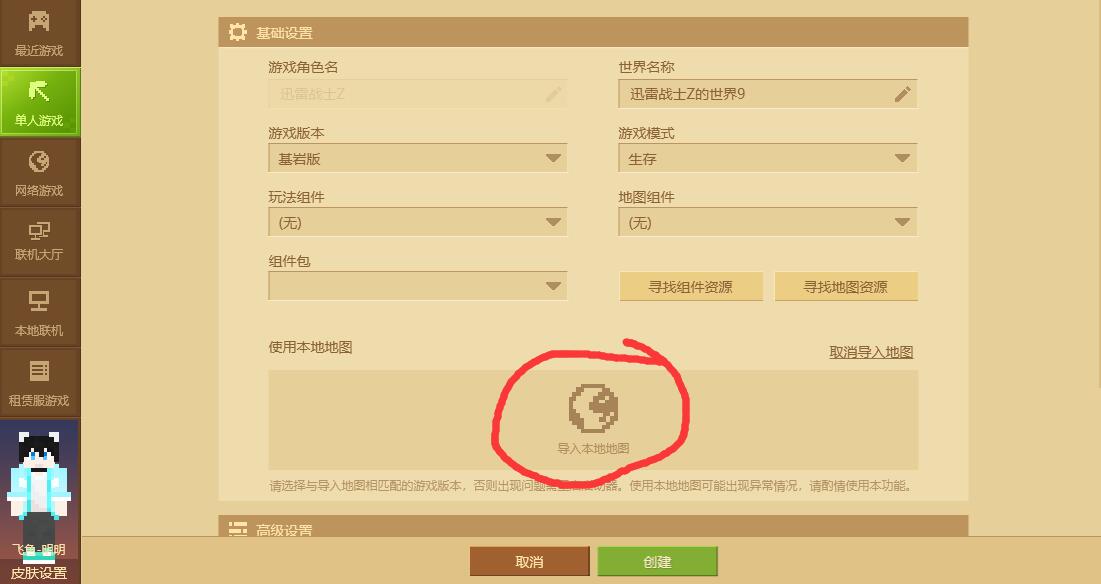The image size is (1101, 584).
Task: Open 网络游戏 globe icon in sidebar
Action: point(39,161)
